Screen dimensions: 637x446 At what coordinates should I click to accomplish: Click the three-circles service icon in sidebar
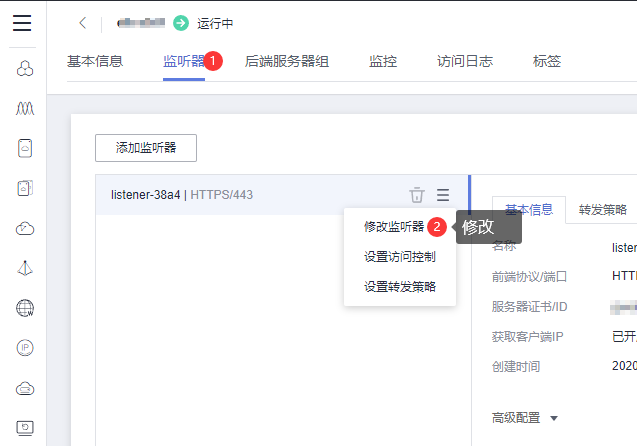pos(26,68)
